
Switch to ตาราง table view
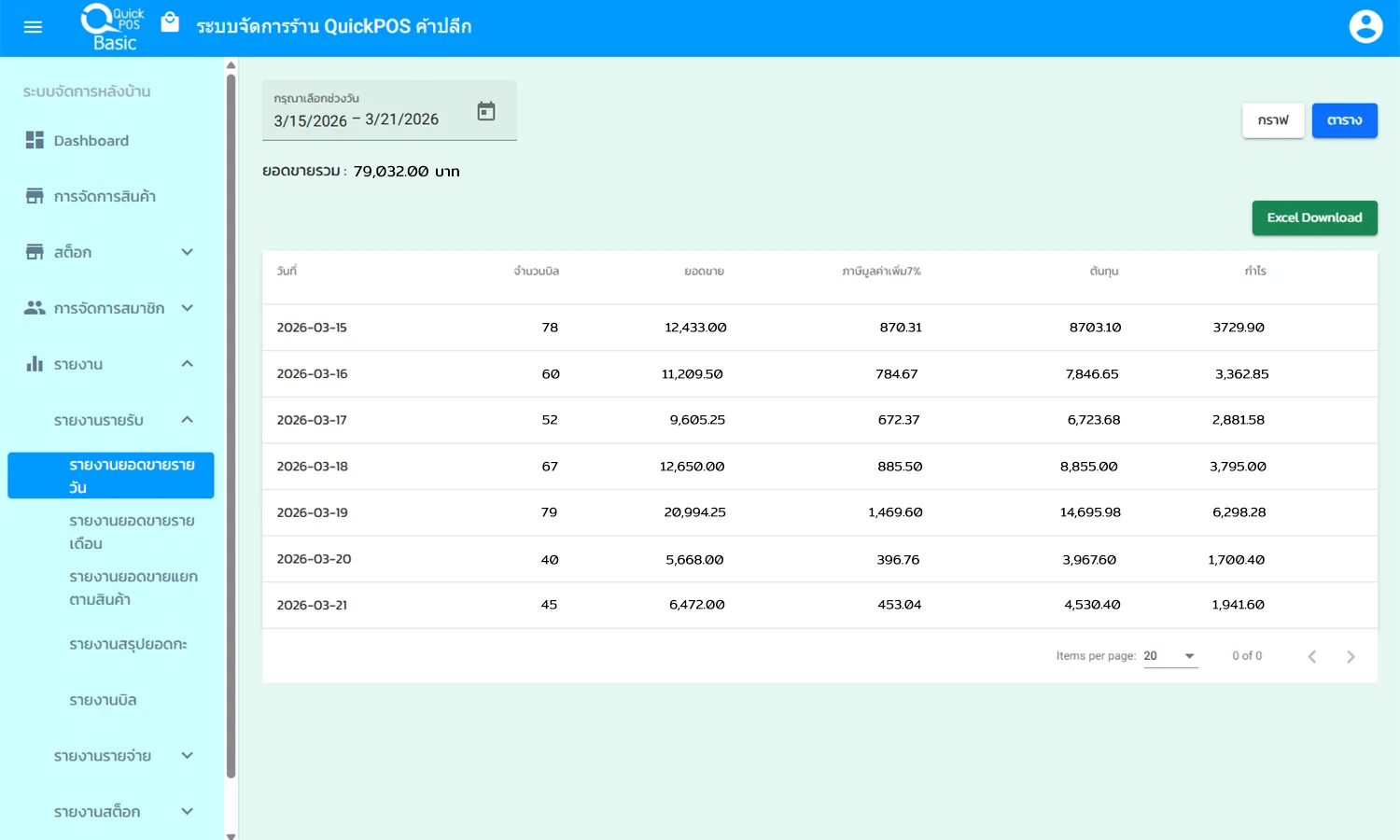tap(1344, 120)
